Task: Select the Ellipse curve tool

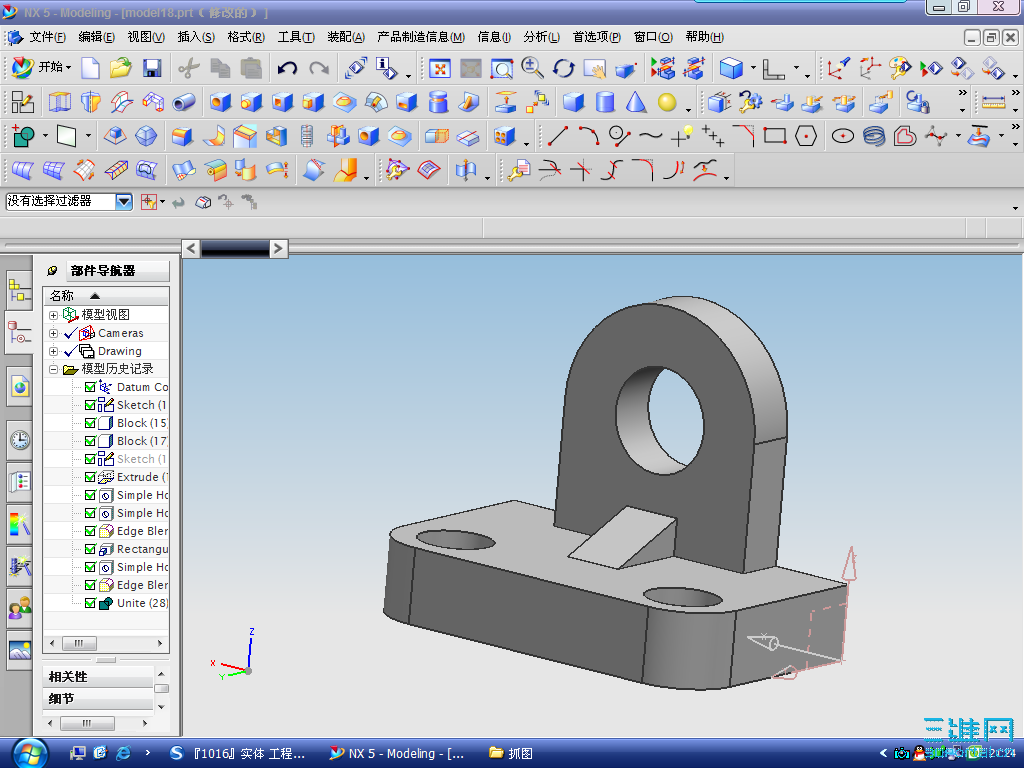Action: pos(842,136)
